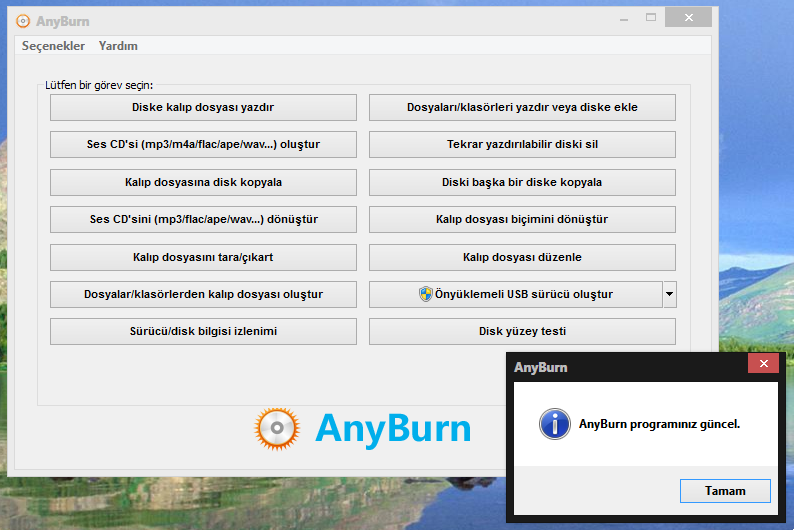Image resolution: width=794 pixels, height=530 pixels.
Task: Click the 'Lütfen bir görev seçin:' label
Action: [x=99, y=85]
